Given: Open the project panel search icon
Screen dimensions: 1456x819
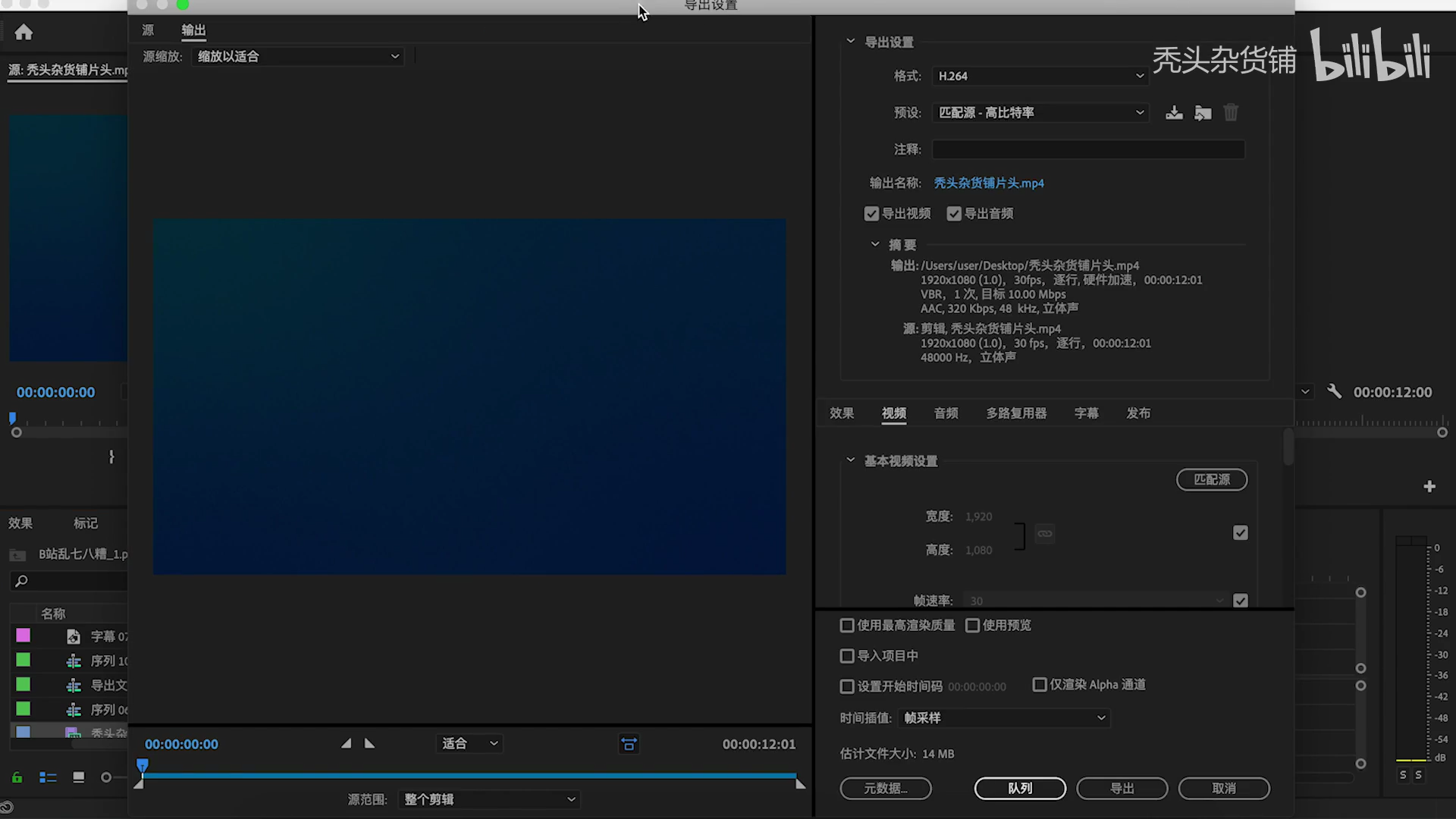Looking at the screenshot, I should pyautogui.click(x=21, y=581).
